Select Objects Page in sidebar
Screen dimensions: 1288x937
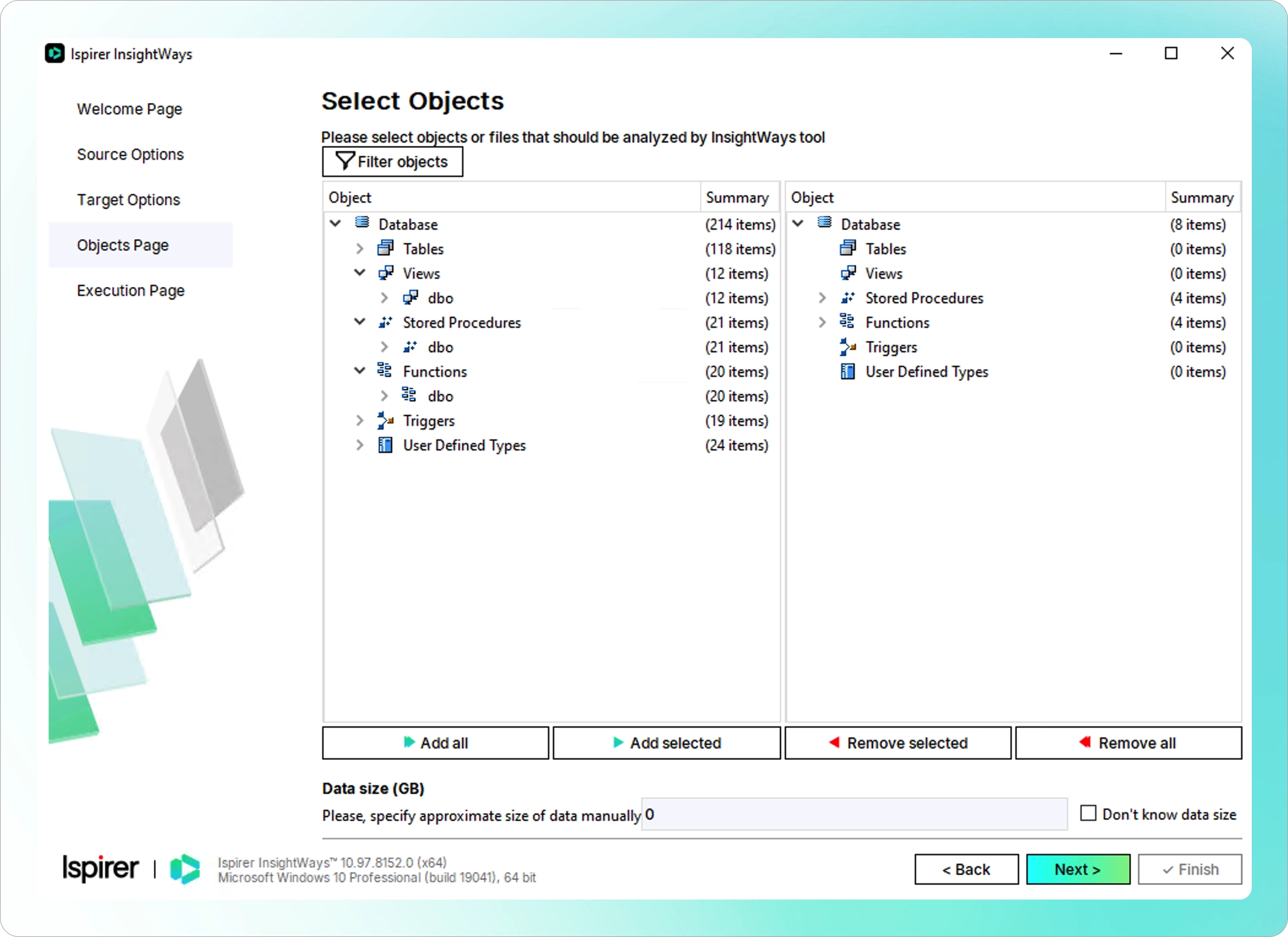(x=141, y=245)
